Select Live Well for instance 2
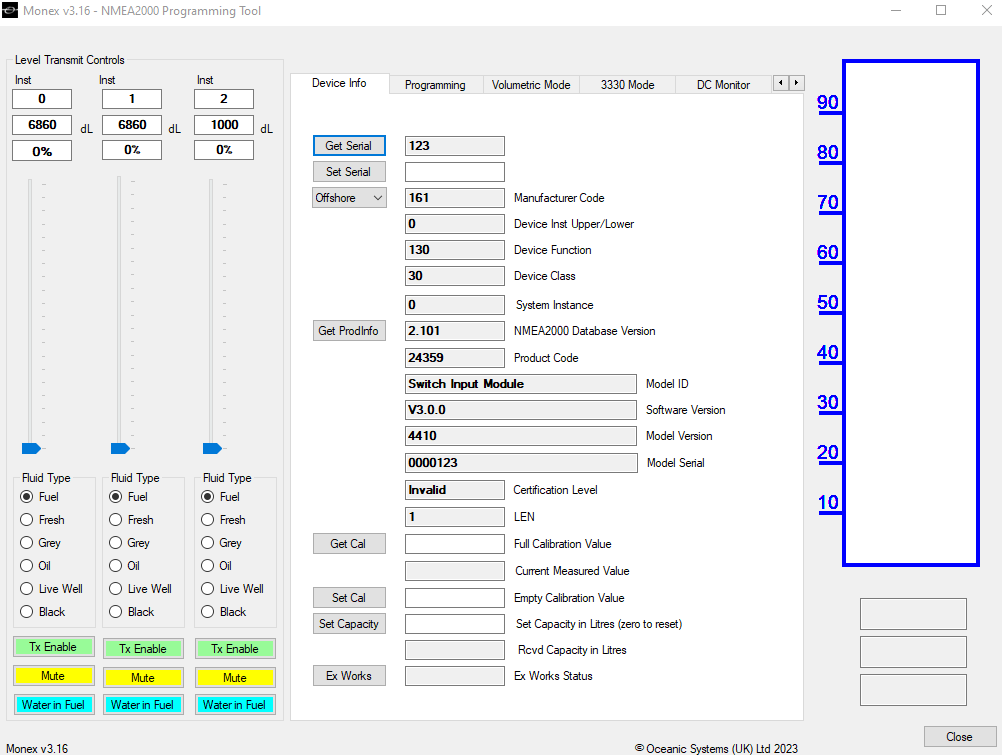Image resolution: width=1002 pixels, height=755 pixels. [x=233, y=589]
